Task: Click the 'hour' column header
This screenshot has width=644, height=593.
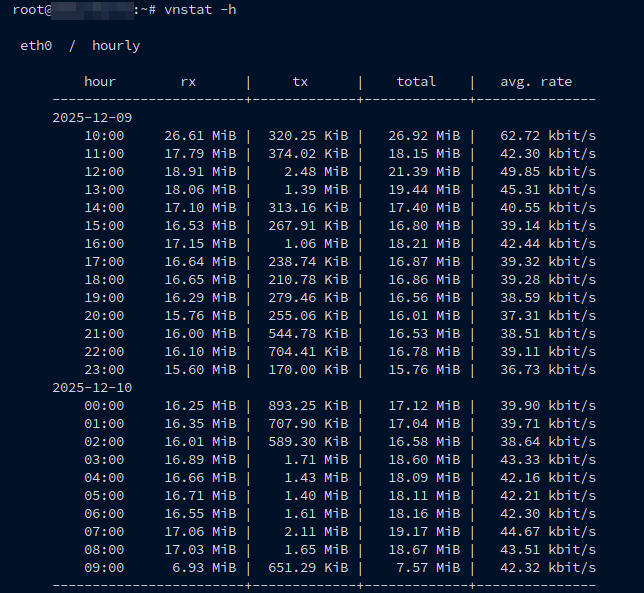Action: pyautogui.click(x=100, y=82)
